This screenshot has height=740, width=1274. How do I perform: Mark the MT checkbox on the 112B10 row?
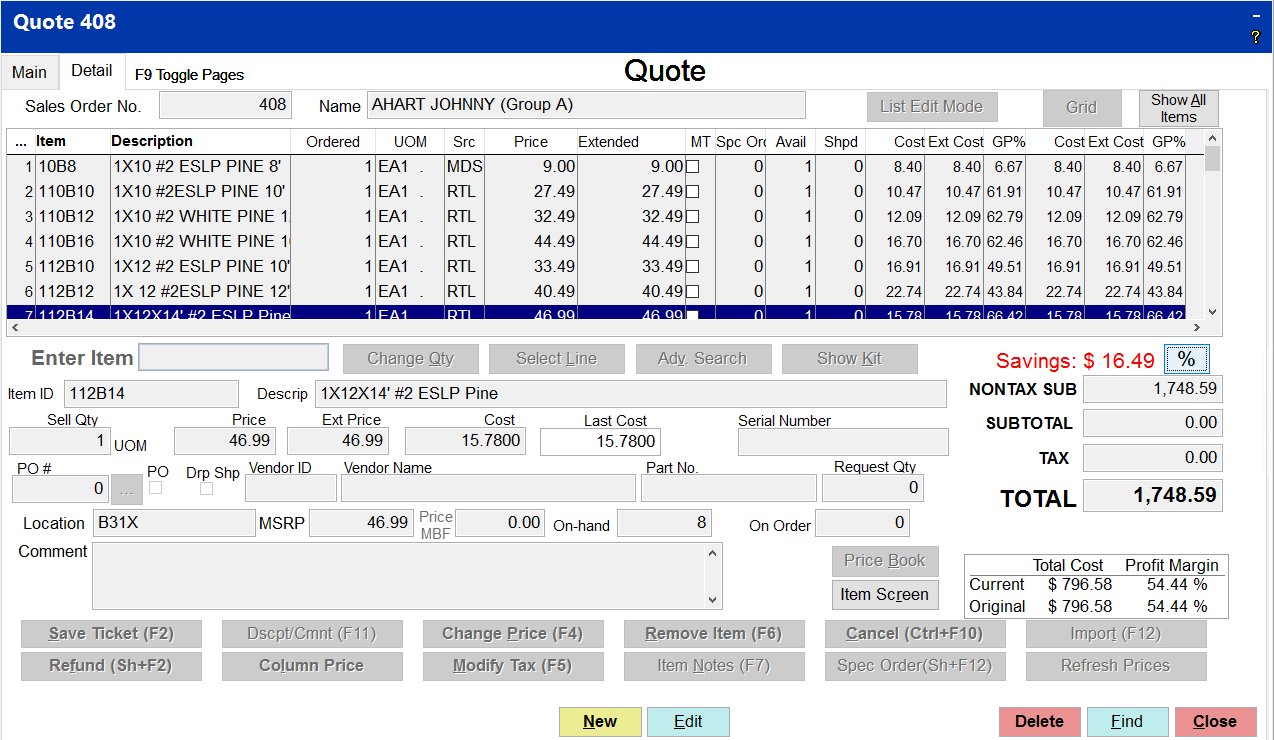[x=692, y=267]
